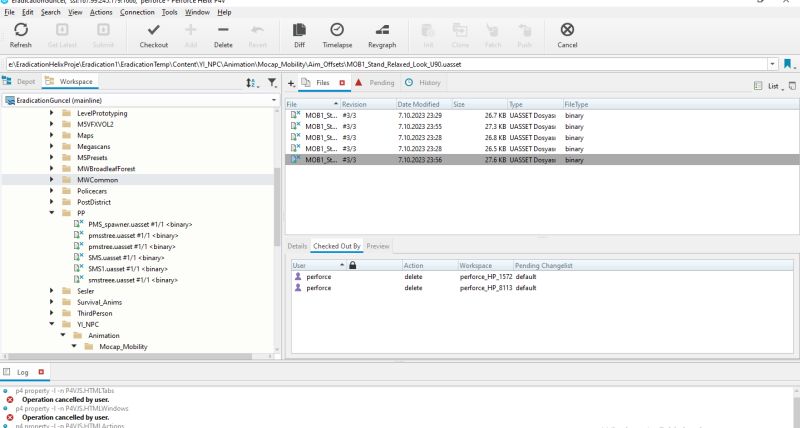Open the Timelapse view
800x428 pixels.
pos(337,36)
